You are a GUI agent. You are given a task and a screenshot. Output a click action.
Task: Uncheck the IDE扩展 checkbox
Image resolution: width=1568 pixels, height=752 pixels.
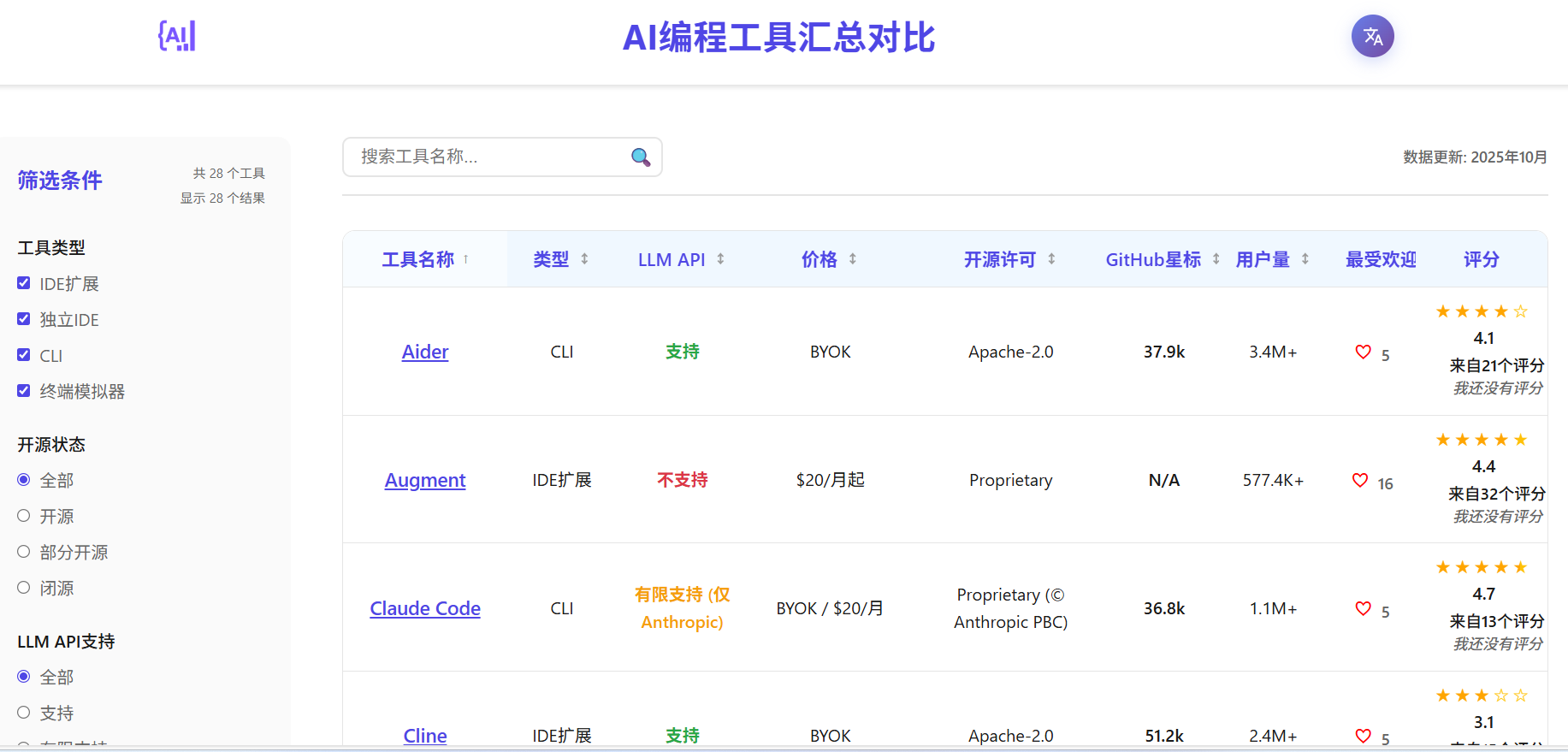(x=24, y=283)
